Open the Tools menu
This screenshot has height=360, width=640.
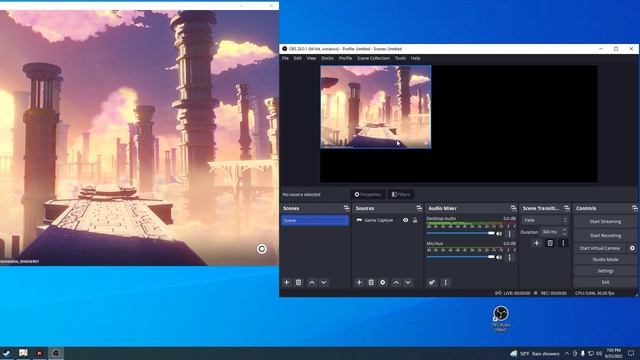pyautogui.click(x=400, y=58)
